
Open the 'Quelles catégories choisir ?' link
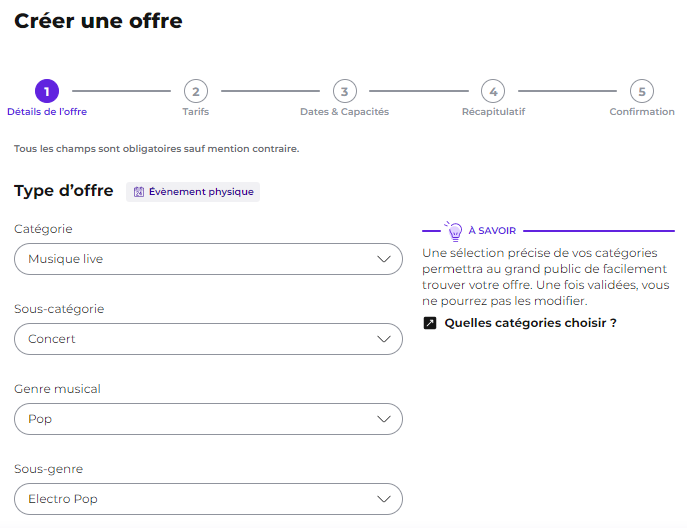click(530, 323)
